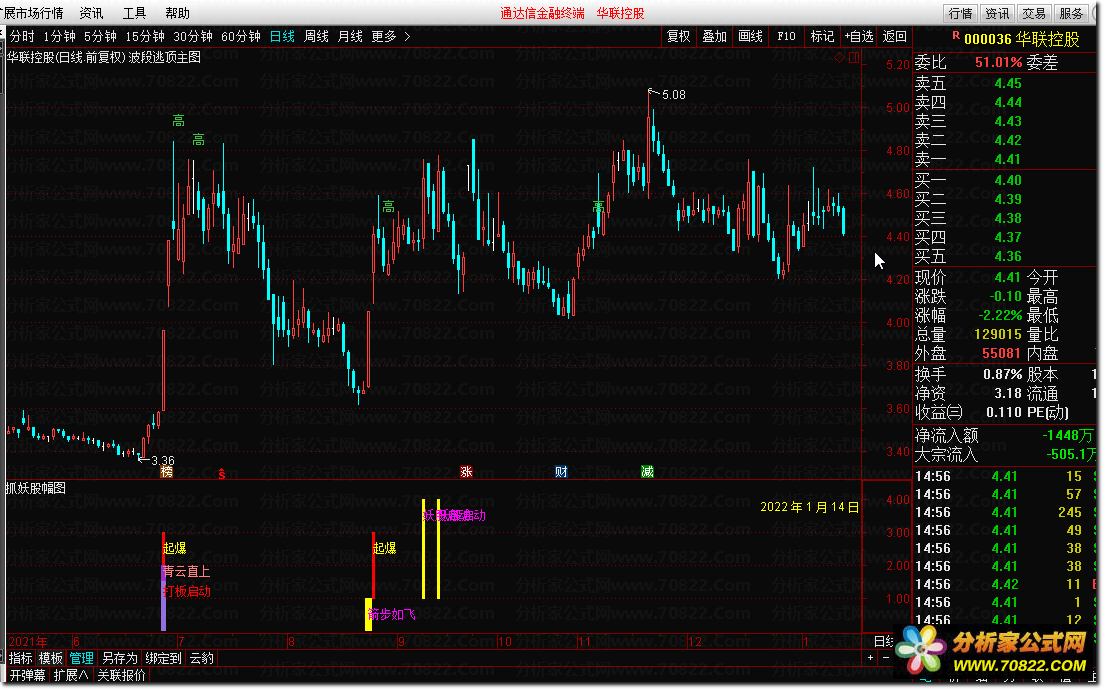Click the 返回 back button
The width and height of the screenshot is (1105, 690).
click(x=894, y=36)
